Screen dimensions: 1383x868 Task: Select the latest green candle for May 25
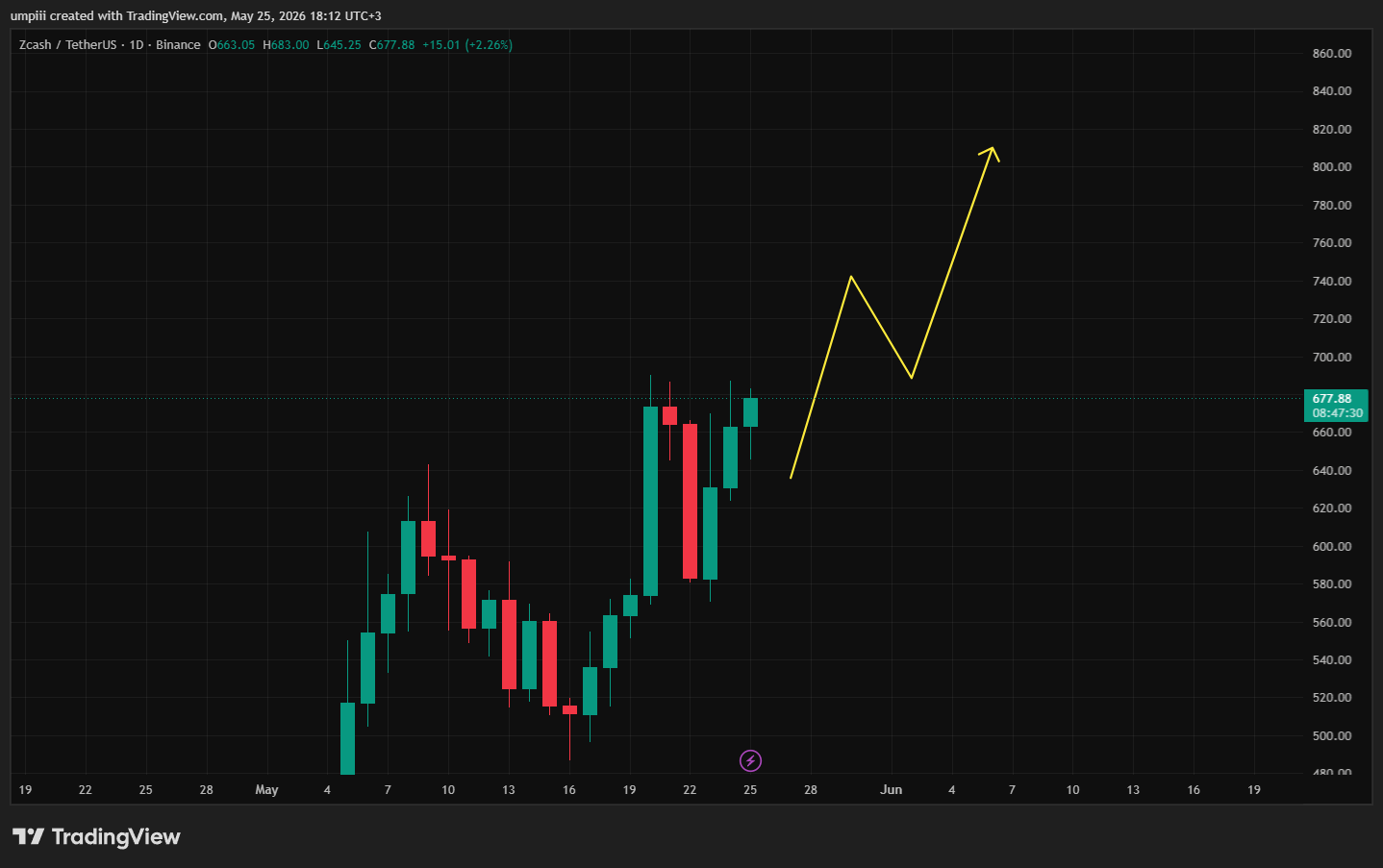(x=750, y=412)
